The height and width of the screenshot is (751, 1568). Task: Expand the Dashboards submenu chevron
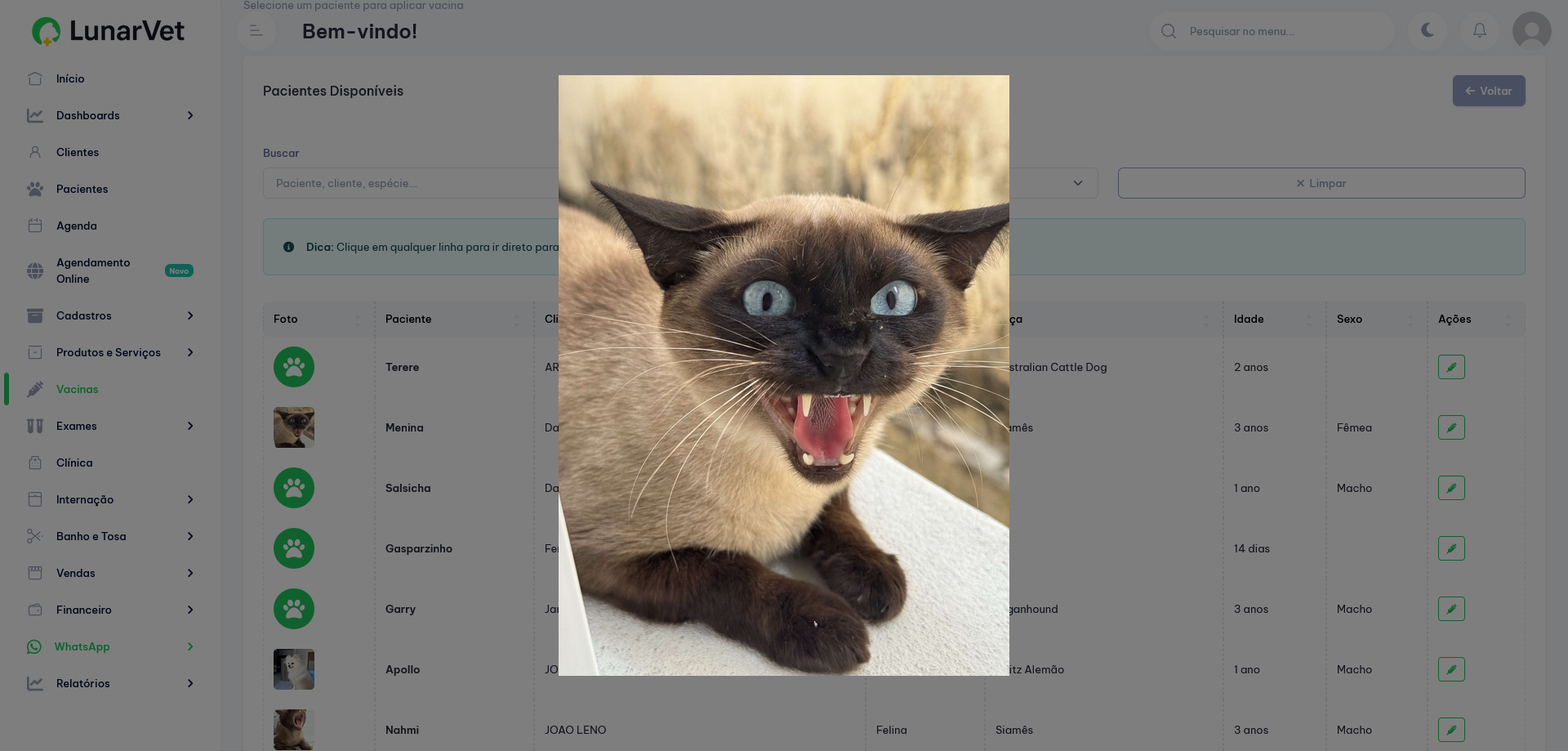pyautogui.click(x=190, y=115)
